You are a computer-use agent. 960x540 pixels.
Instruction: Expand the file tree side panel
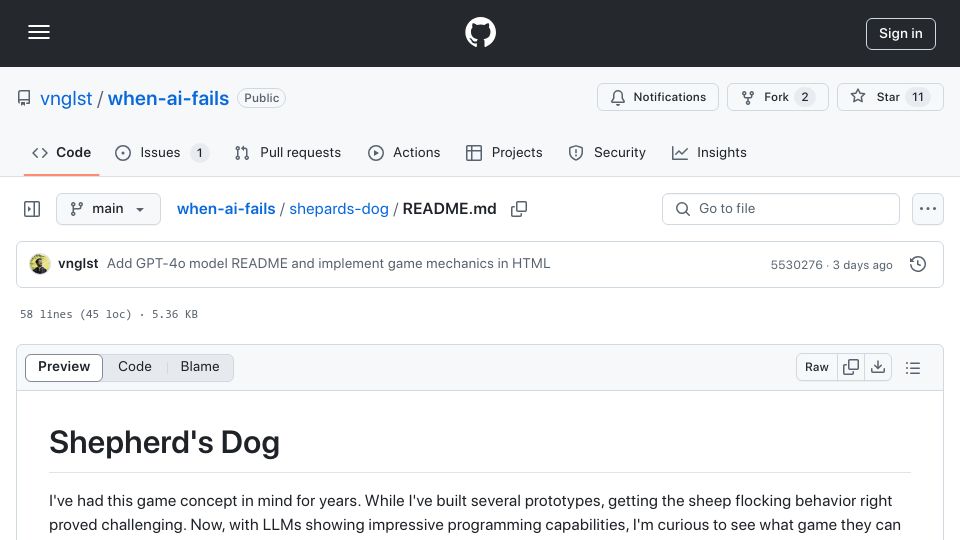tap(32, 209)
